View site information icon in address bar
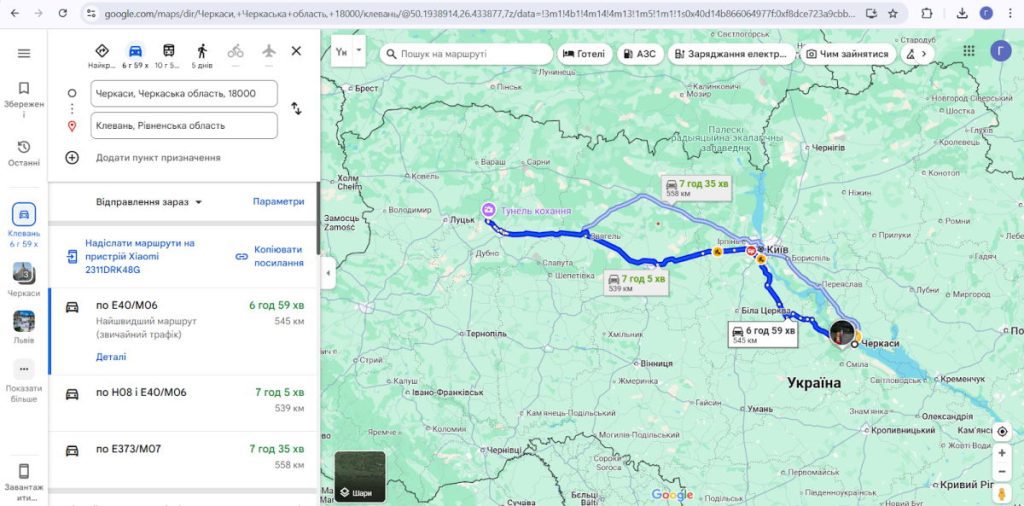Viewport: 1024px width, 506px height. pyautogui.click(x=91, y=13)
